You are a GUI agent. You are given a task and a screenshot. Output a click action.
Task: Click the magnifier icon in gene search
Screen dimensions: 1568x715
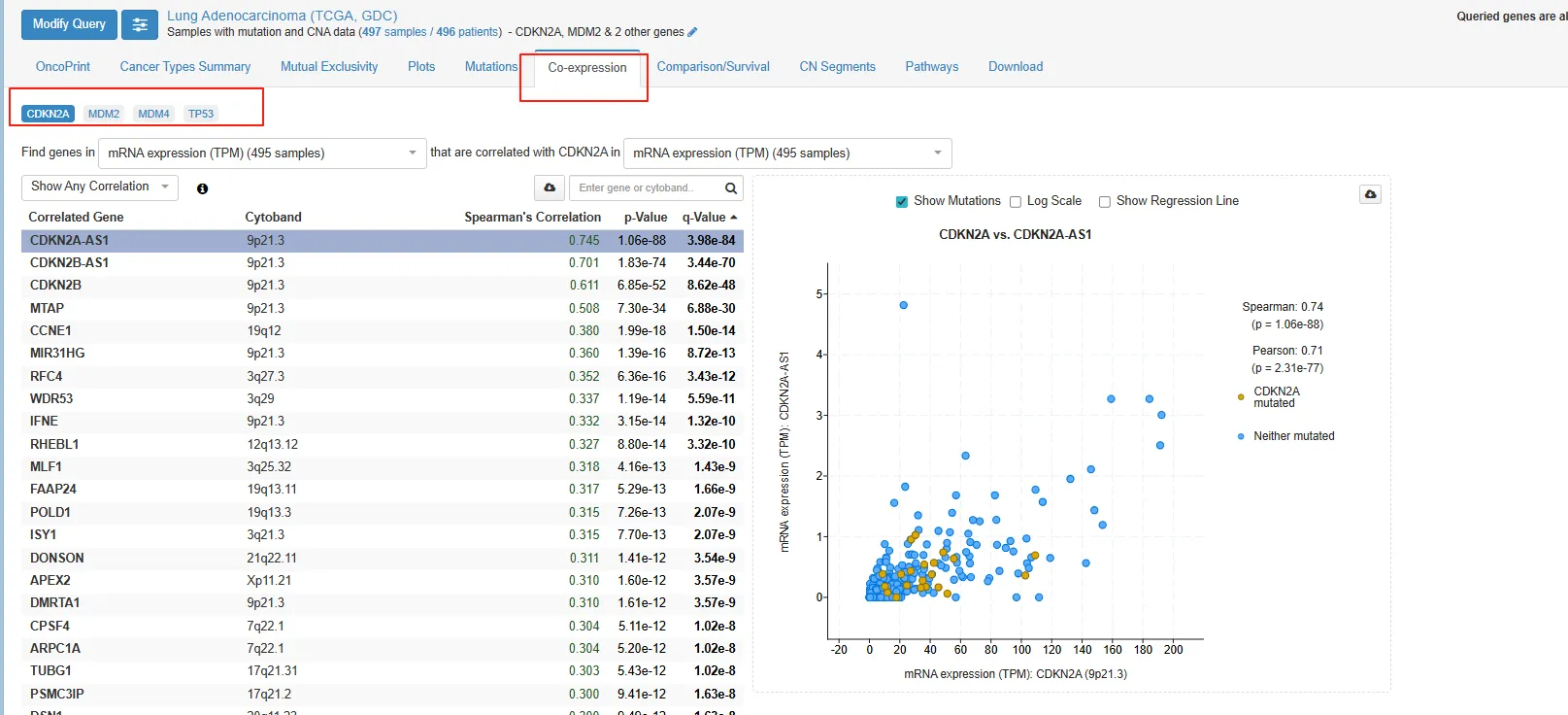731,187
